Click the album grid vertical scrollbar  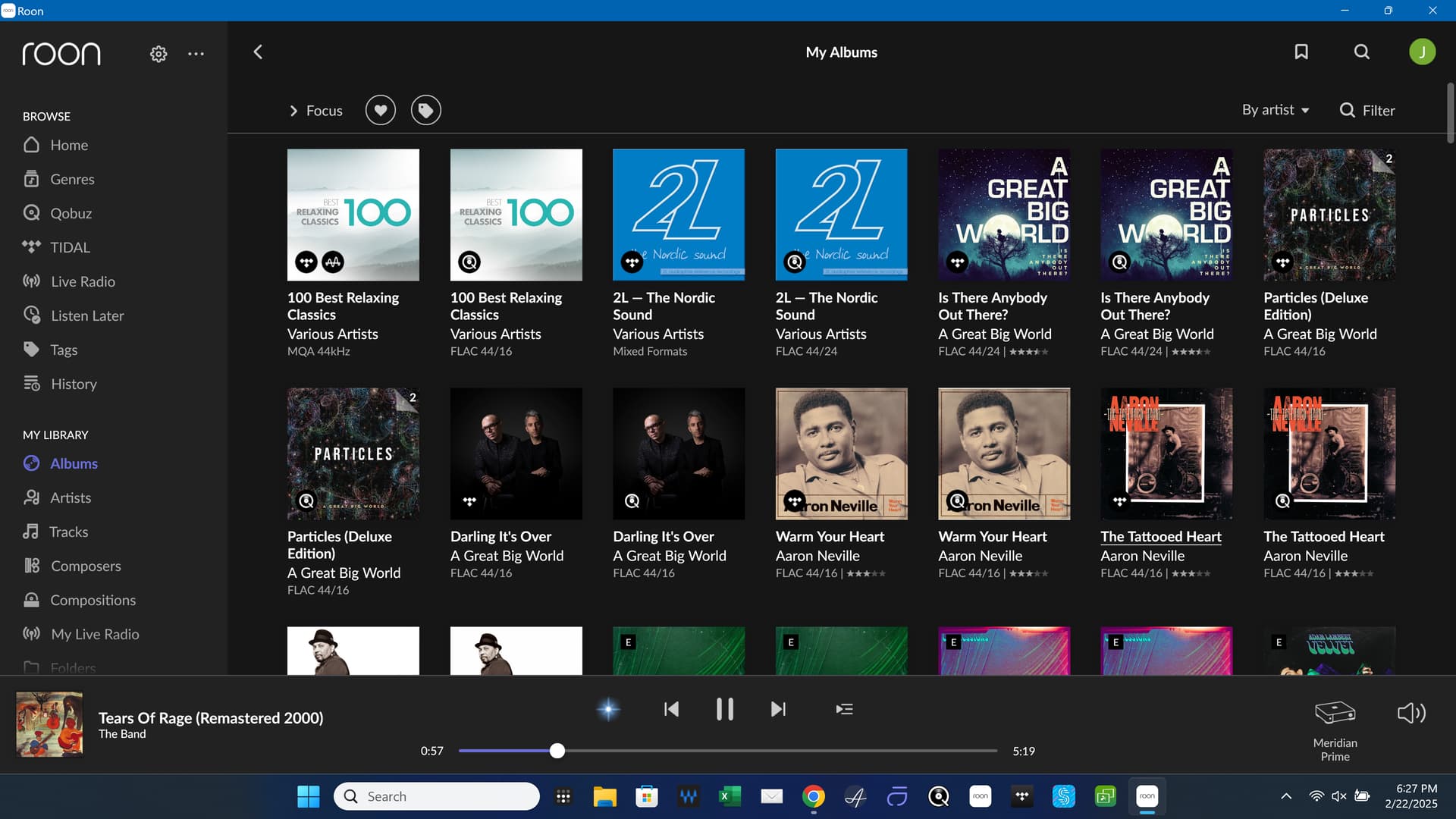[x=1450, y=112]
